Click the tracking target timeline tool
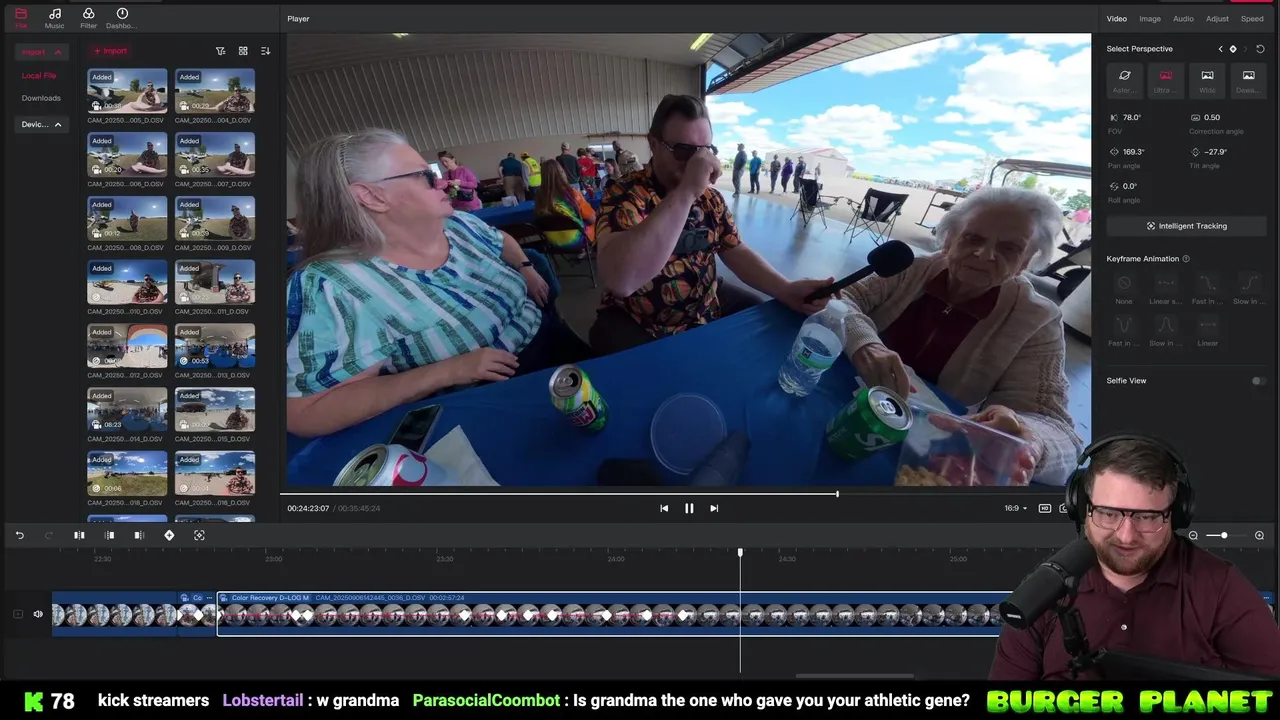The height and width of the screenshot is (720, 1280). click(199, 535)
